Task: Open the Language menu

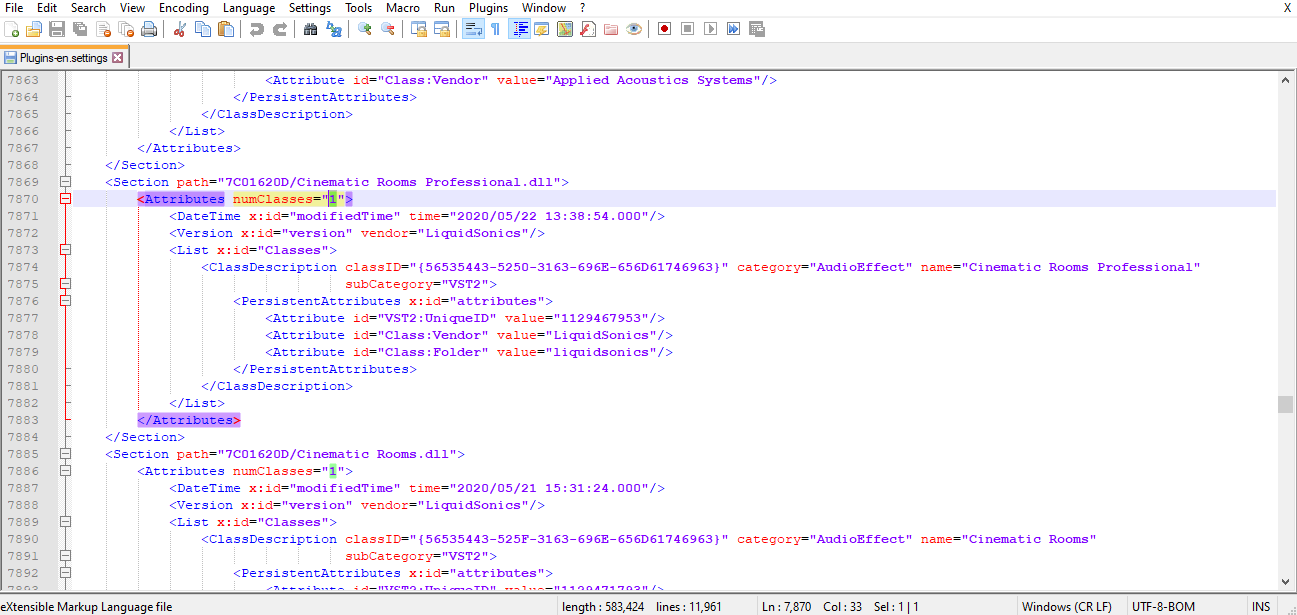Action: point(249,8)
